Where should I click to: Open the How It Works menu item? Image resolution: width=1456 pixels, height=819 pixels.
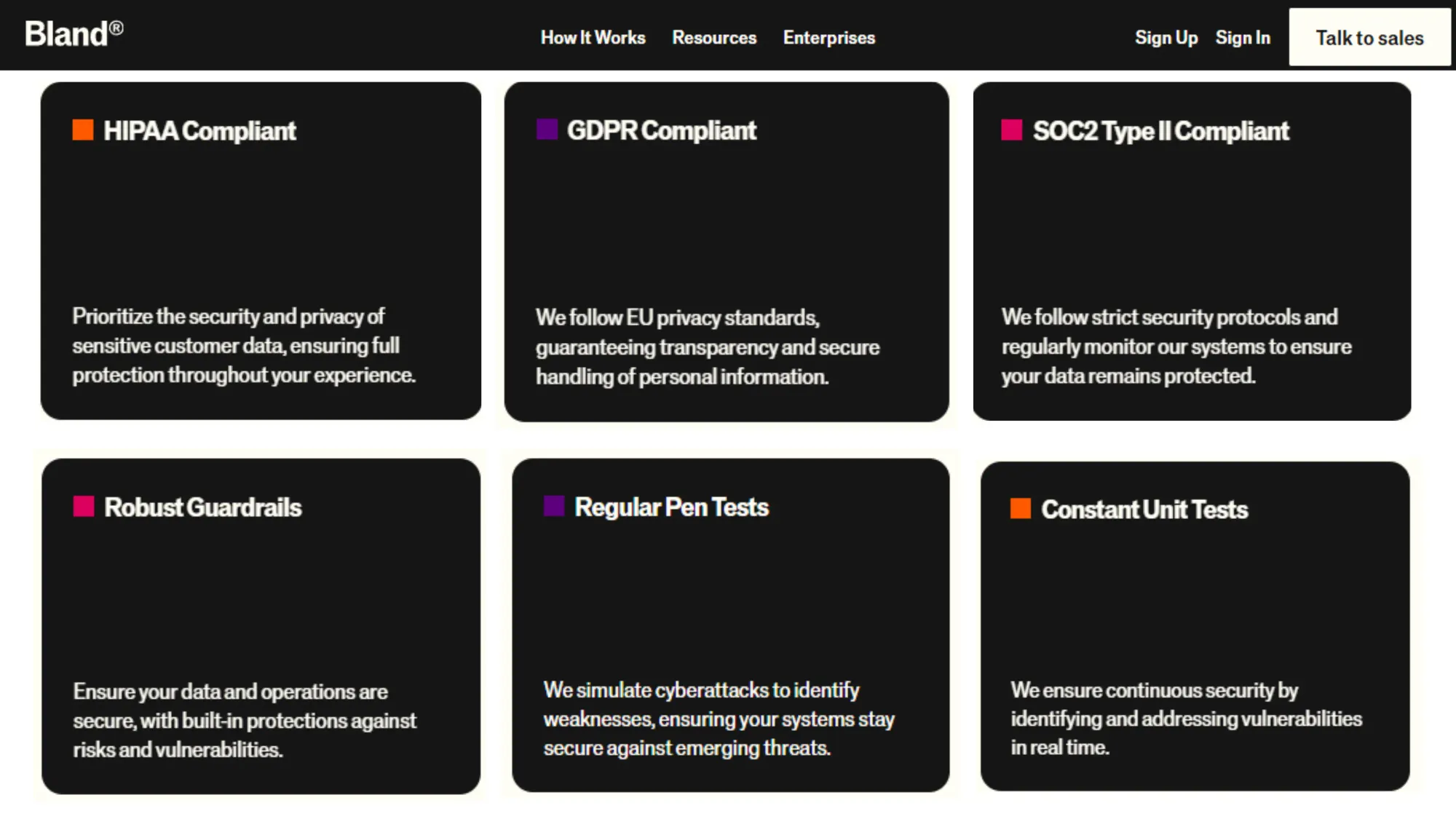tap(593, 37)
